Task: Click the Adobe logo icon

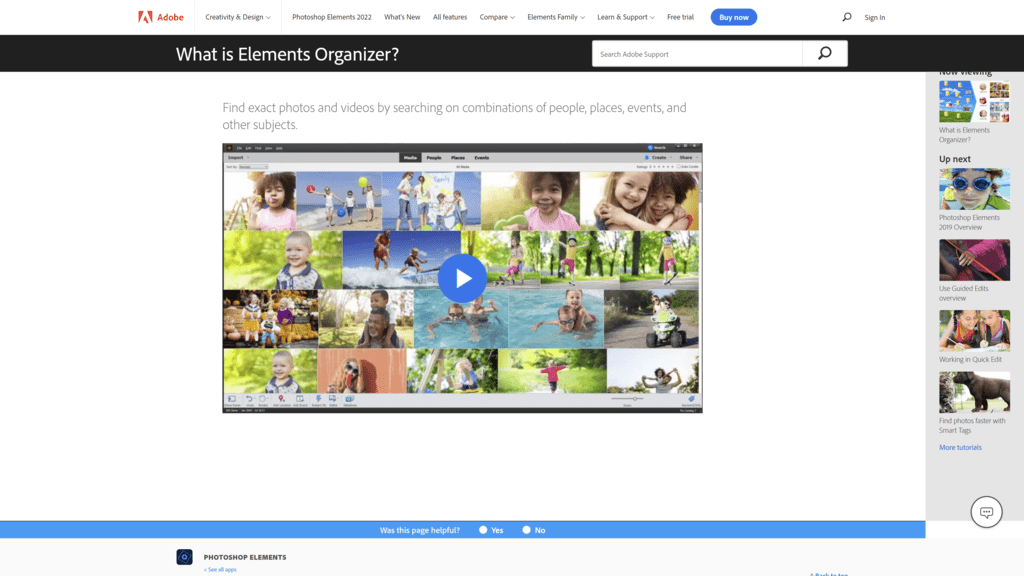Action: coord(145,17)
